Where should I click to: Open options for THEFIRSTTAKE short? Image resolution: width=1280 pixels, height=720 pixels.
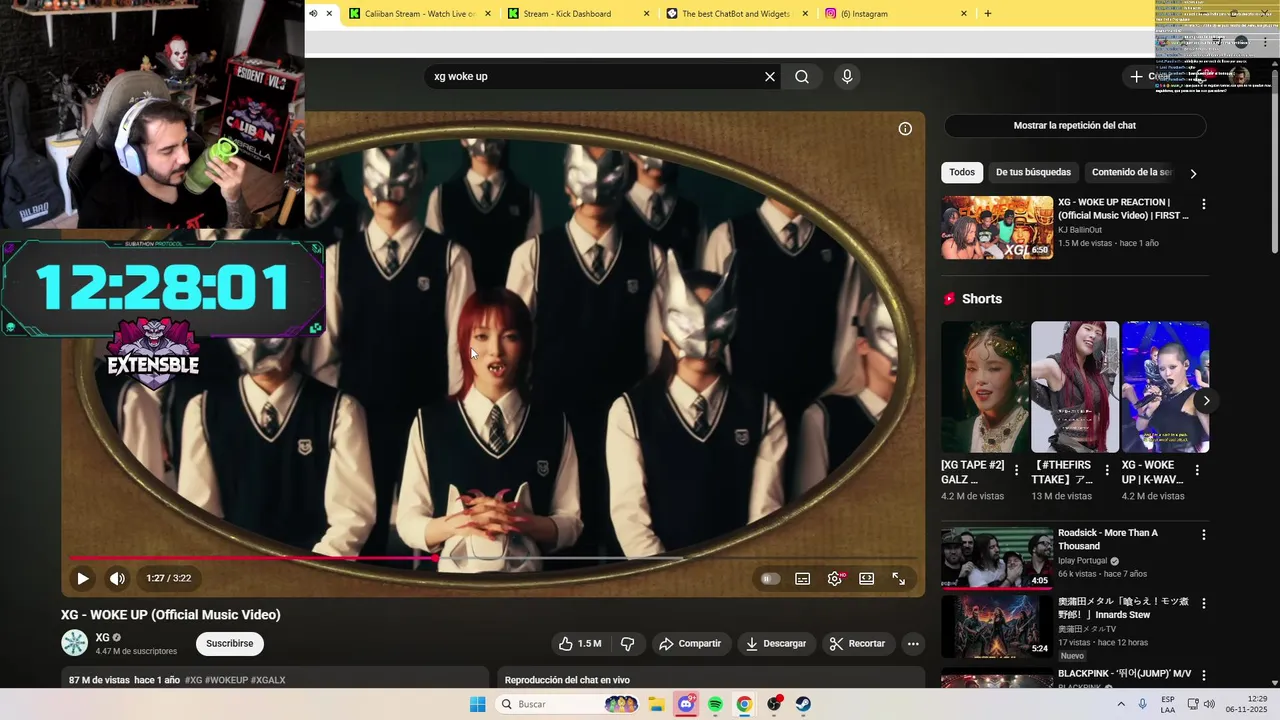pyautogui.click(x=1107, y=470)
